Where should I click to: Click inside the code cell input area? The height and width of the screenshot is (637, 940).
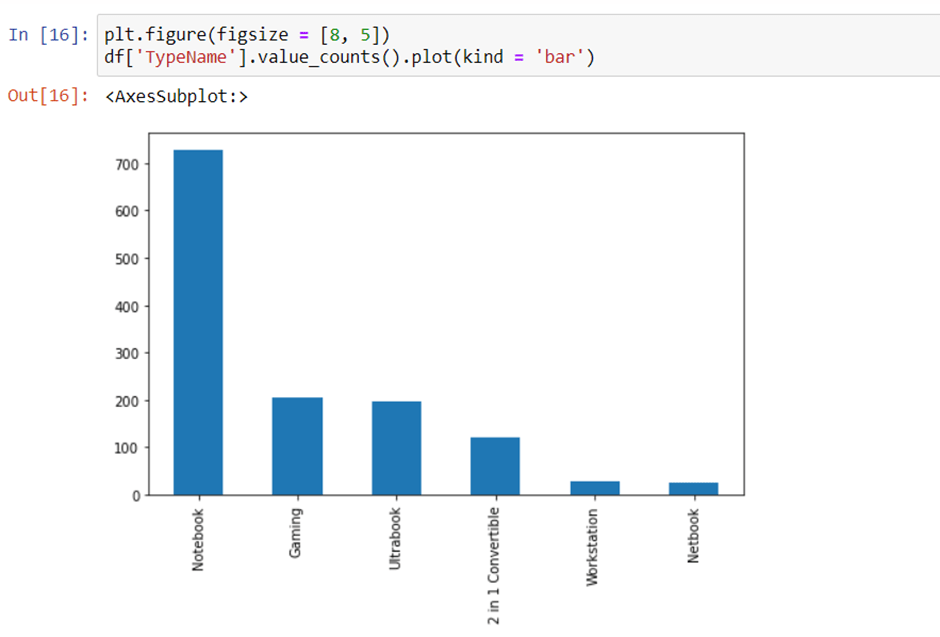pyautogui.click(x=519, y=46)
